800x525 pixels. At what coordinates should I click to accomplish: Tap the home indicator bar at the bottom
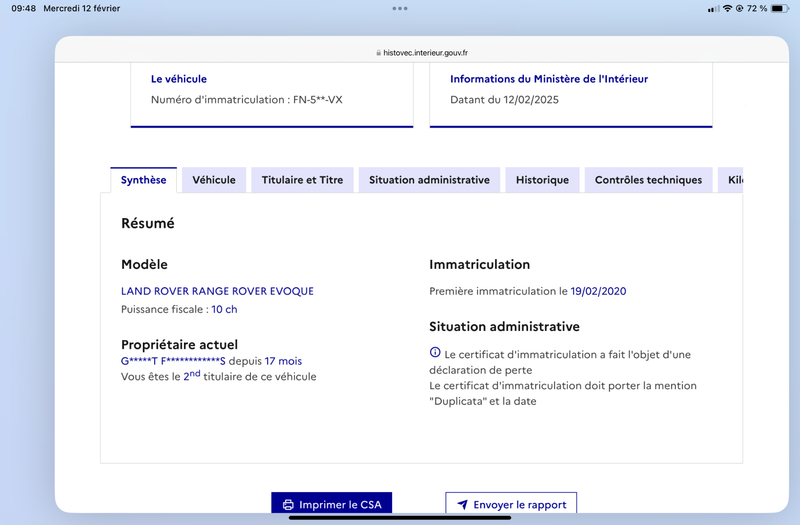[400, 518]
